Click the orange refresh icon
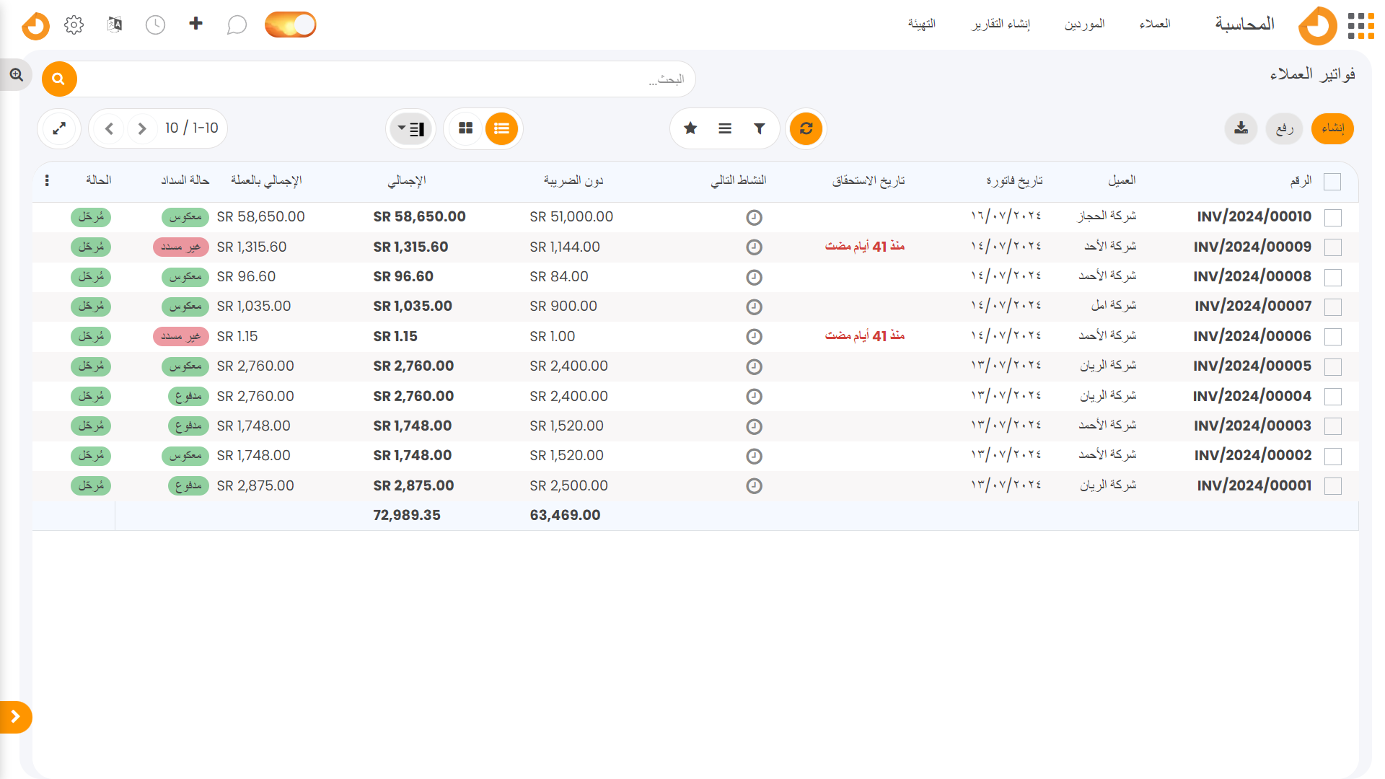 click(806, 128)
